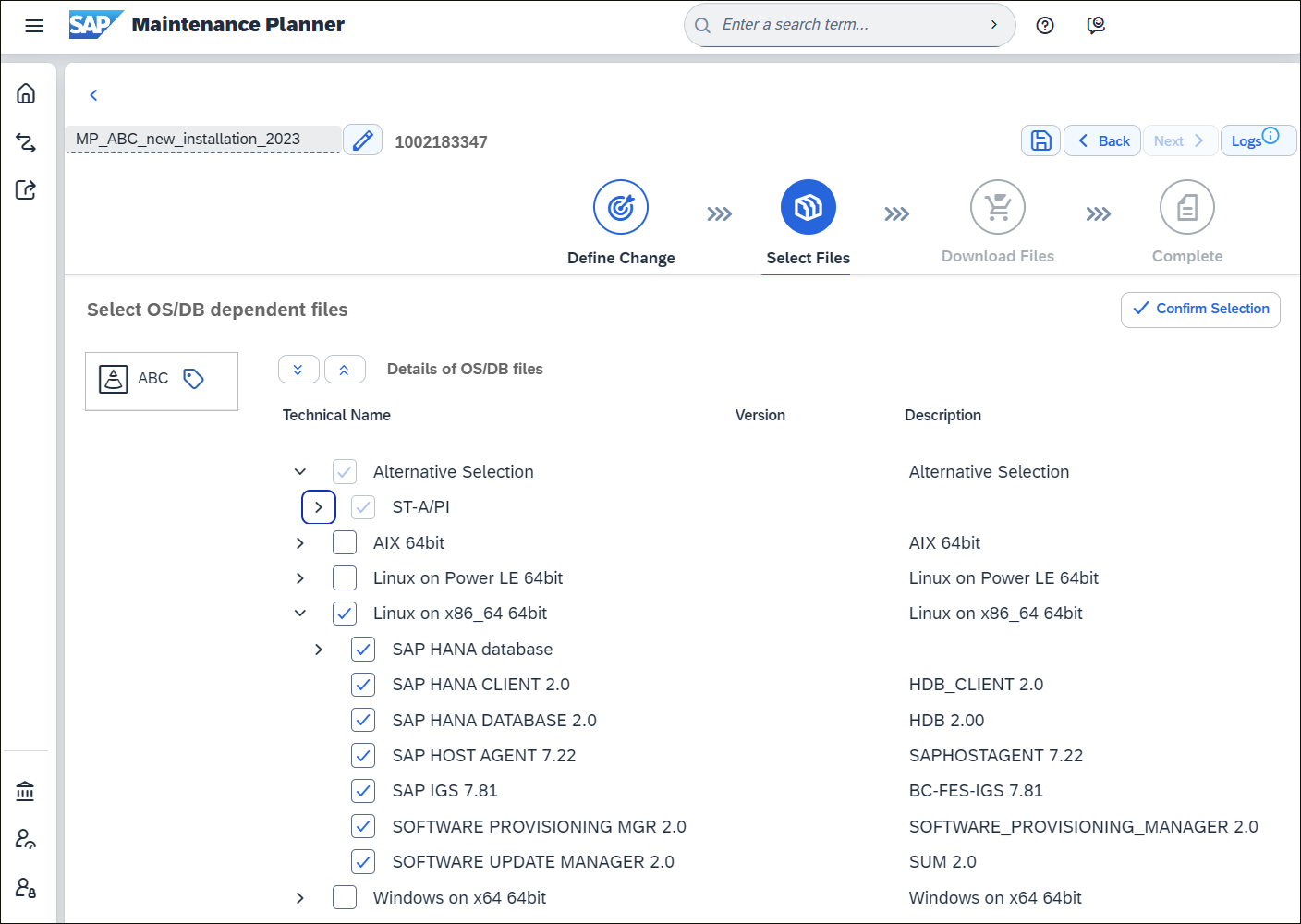Click the SAPHOSTAGENT 7.22 description
The height and width of the screenshot is (924, 1301).
pos(996,756)
